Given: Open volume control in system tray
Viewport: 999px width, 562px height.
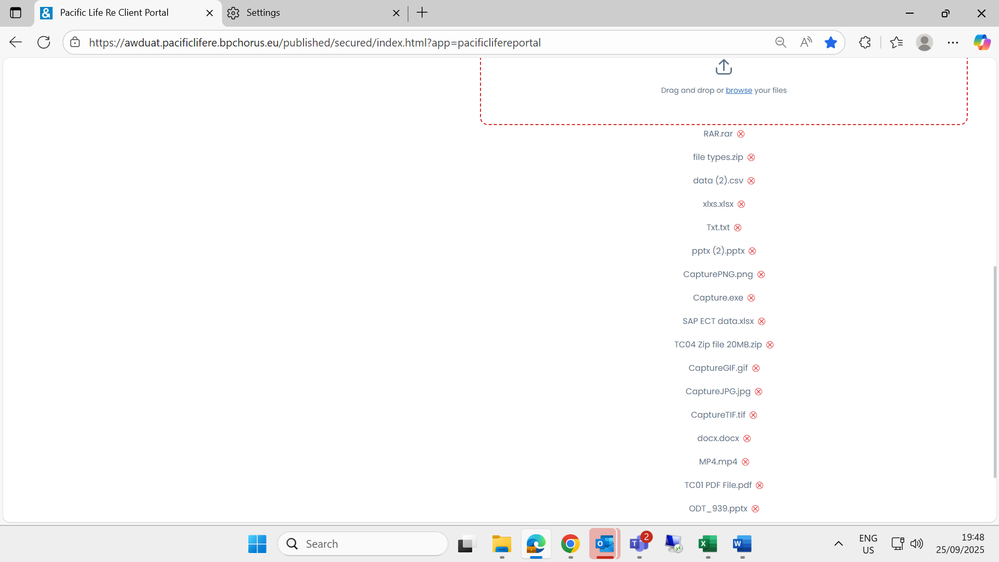Looking at the screenshot, I should [x=917, y=544].
